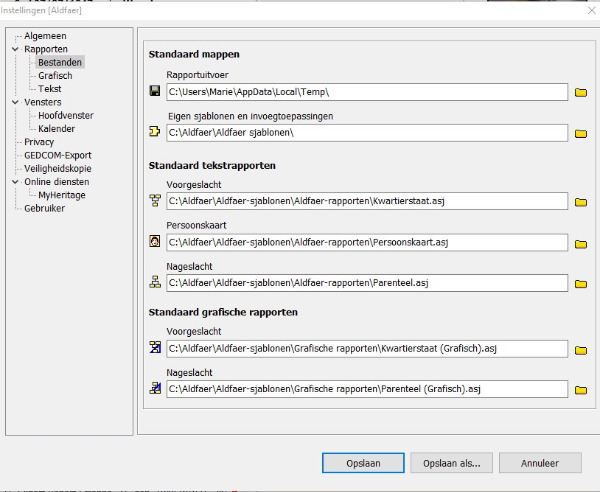Click folder icon beside Eigen sjablonen field

[x=581, y=132]
